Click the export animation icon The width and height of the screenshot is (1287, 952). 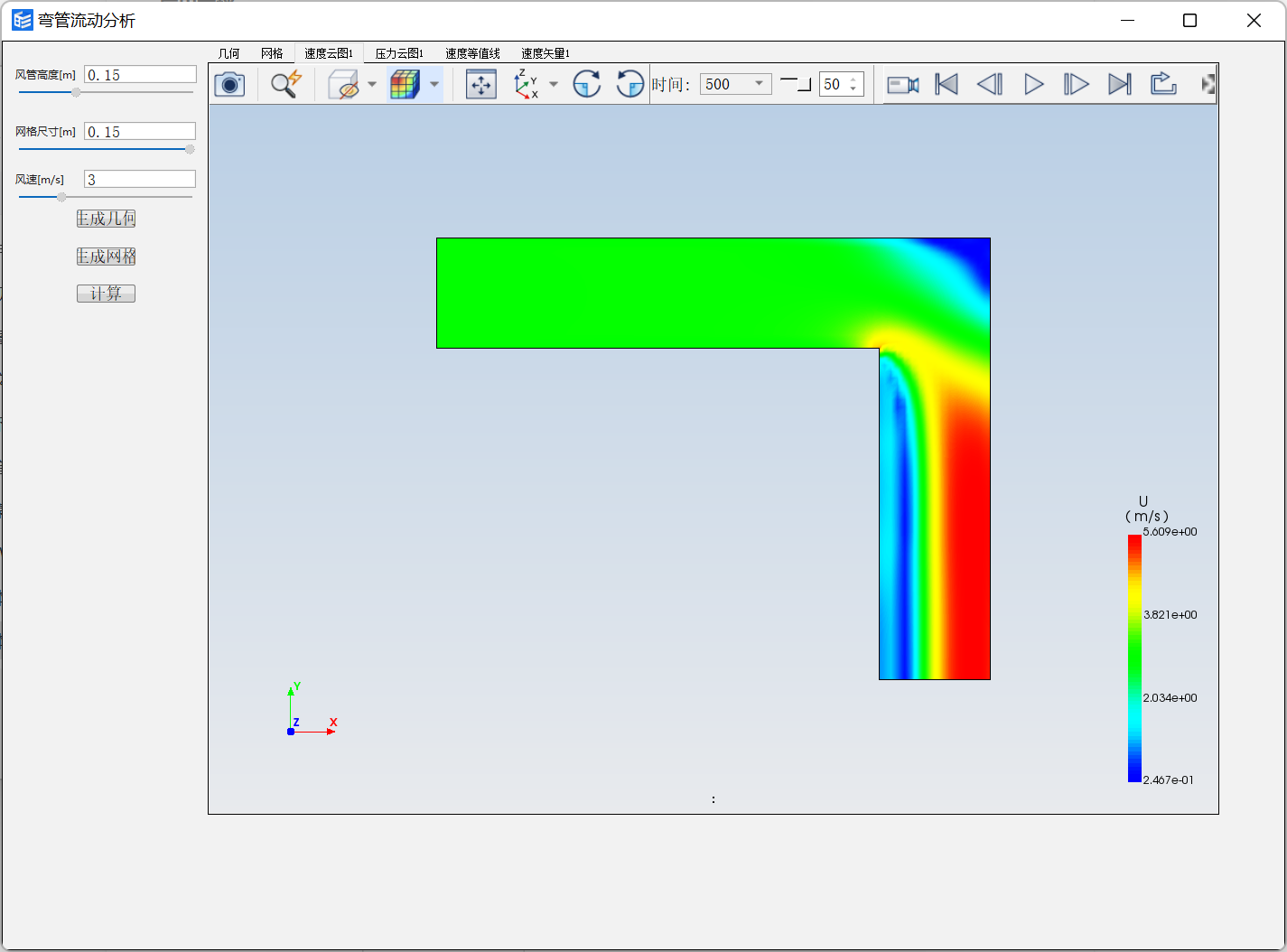[1163, 85]
